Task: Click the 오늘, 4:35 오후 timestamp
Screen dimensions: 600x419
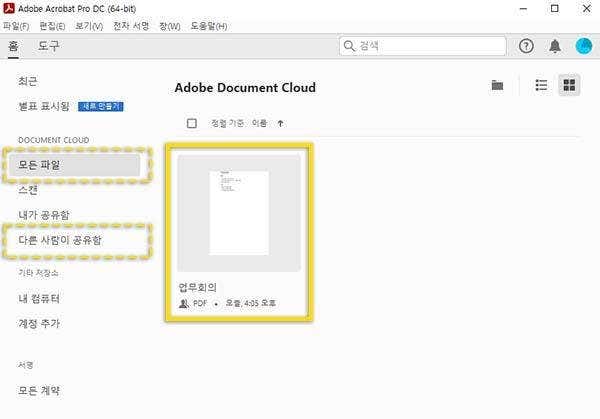Action: click(250, 303)
